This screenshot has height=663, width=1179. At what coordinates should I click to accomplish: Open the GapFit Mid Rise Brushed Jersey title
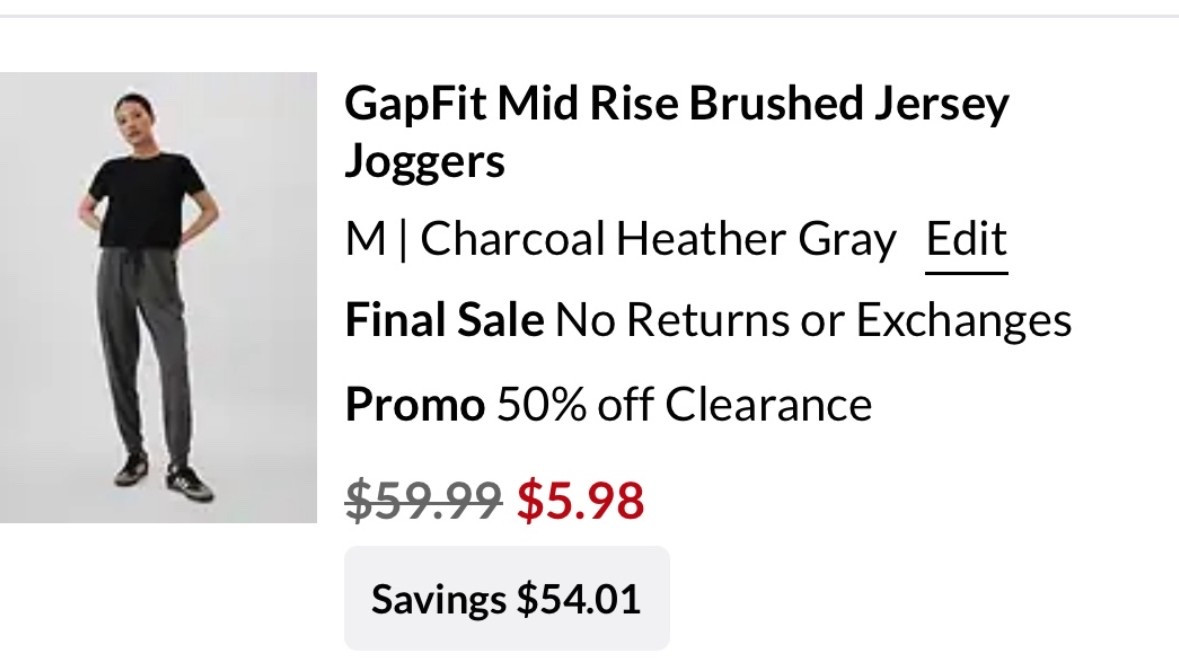coord(676,104)
